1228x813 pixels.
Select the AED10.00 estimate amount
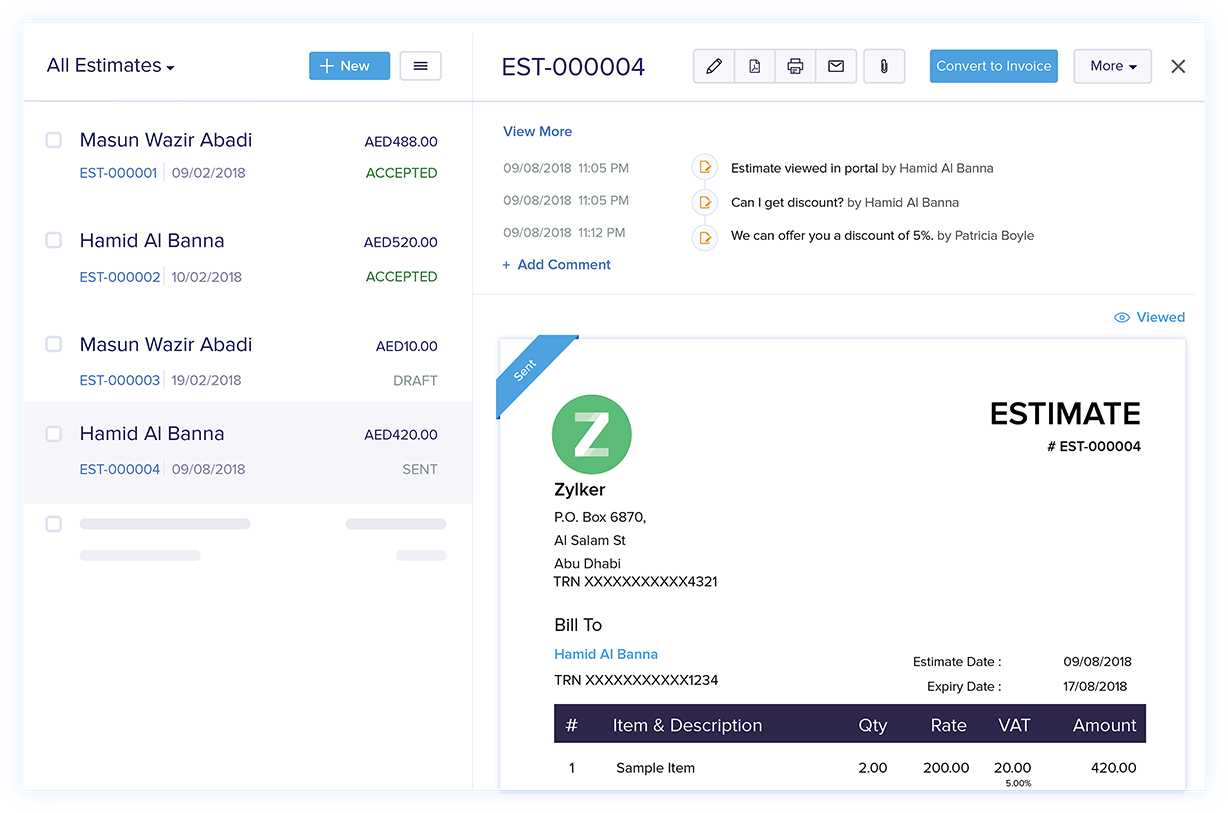coord(407,346)
